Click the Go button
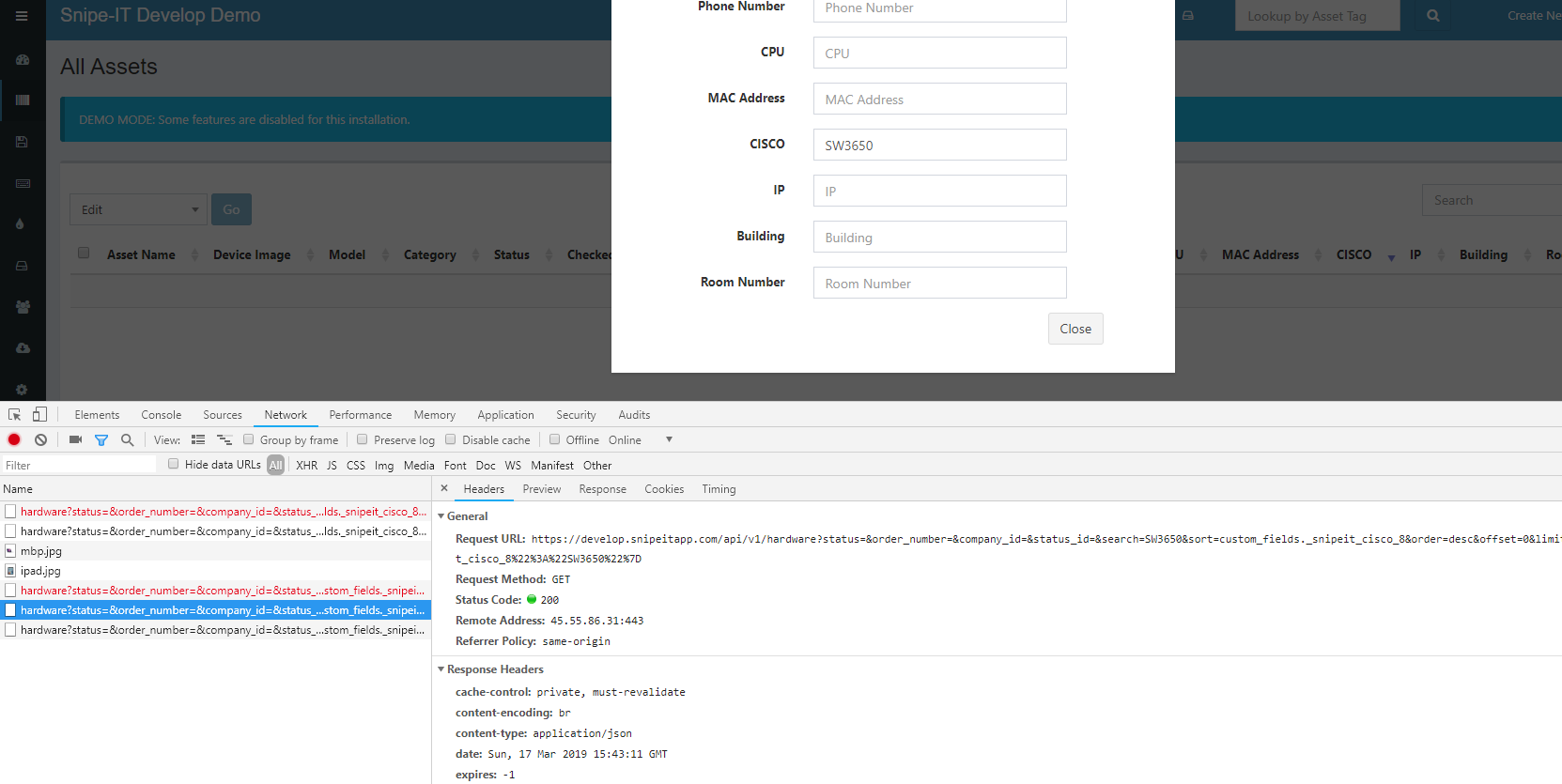1562x784 pixels. pyautogui.click(x=231, y=209)
